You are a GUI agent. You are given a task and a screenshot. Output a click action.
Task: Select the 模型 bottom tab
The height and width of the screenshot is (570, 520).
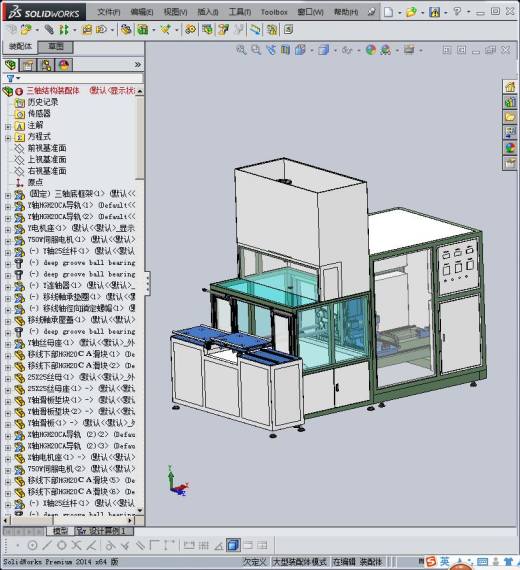tap(60, 531)
